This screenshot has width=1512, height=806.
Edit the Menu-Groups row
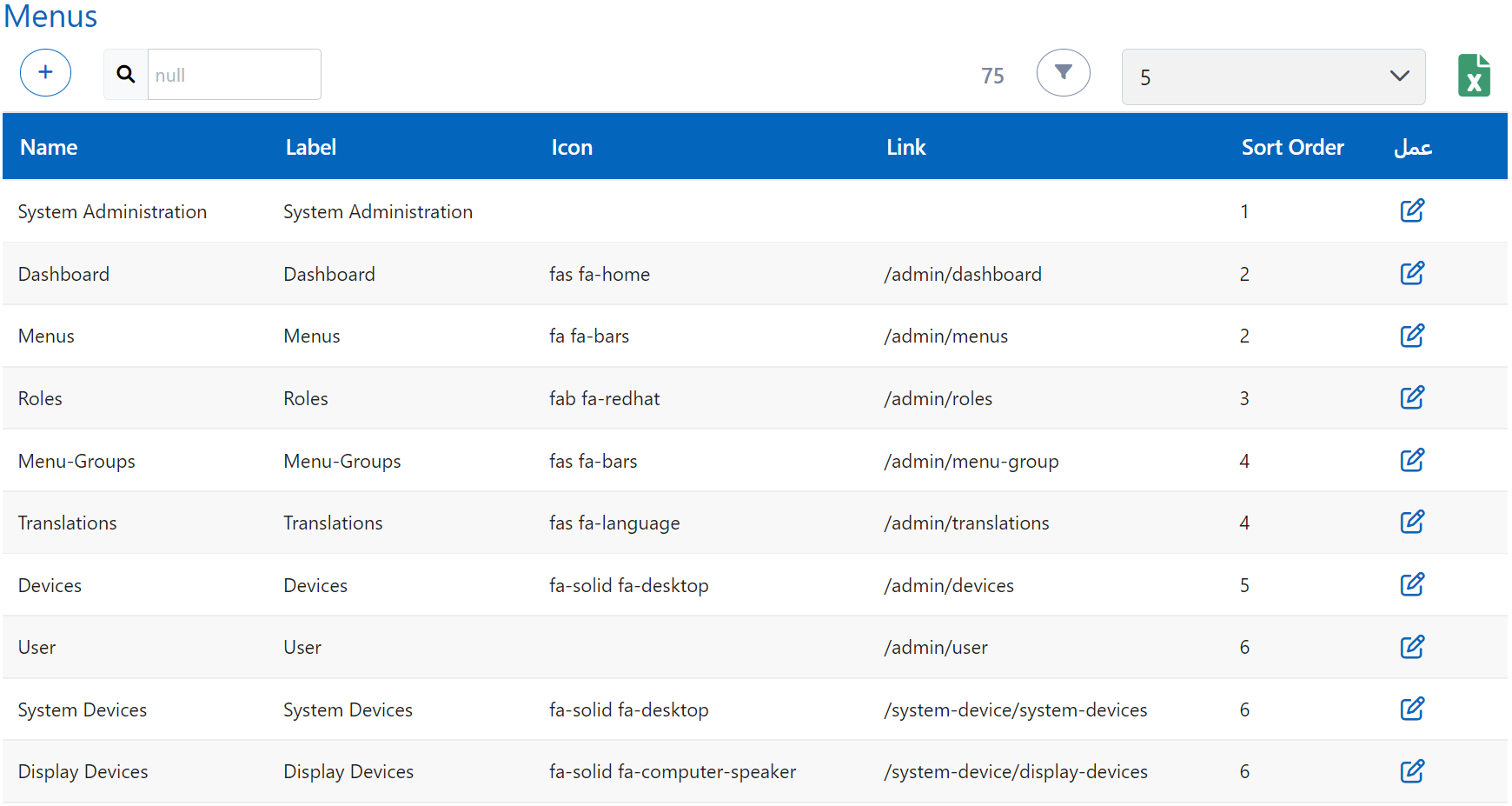[1411, 460]
